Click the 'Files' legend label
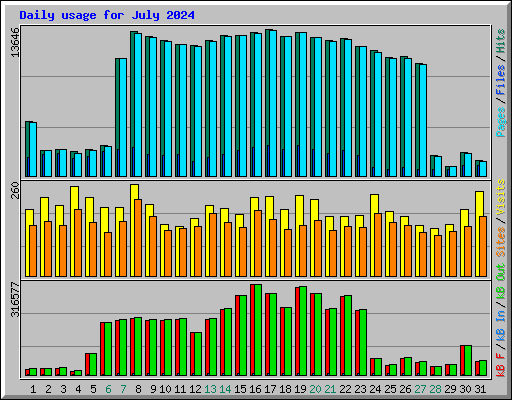The height and width of the screenshot is (400, 512). (501, 80)
